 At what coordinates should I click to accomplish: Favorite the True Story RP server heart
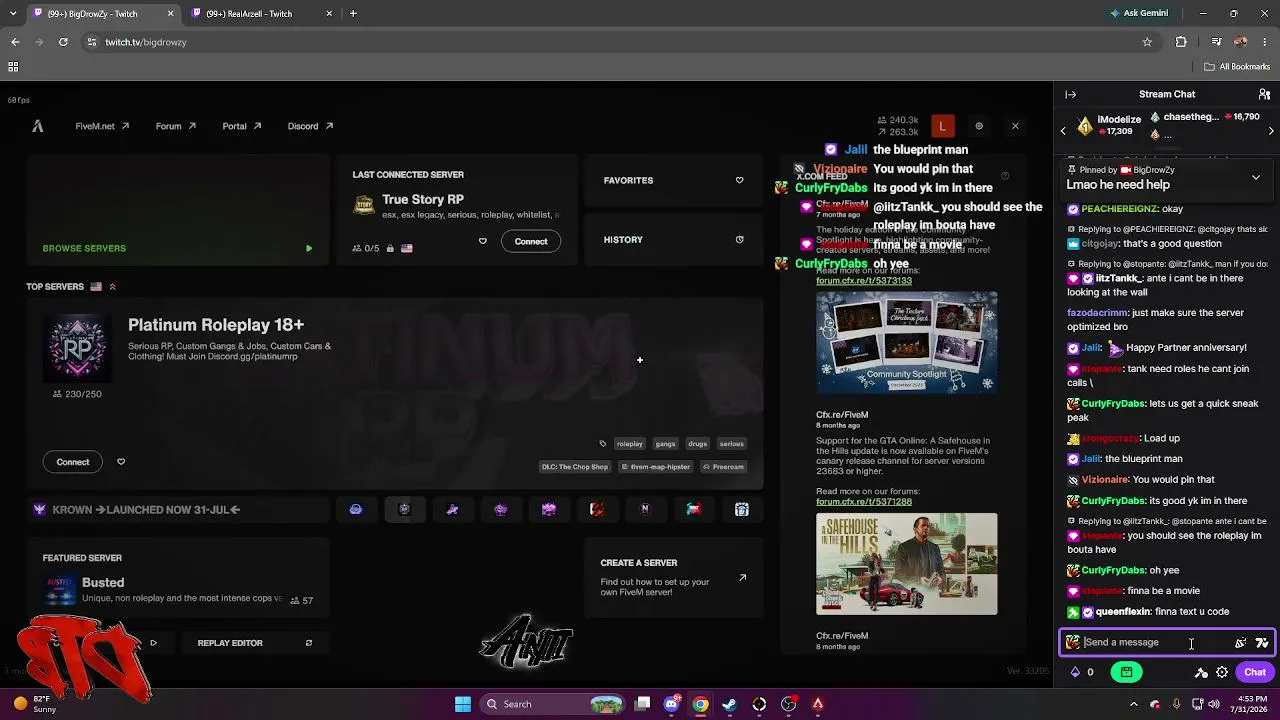click(482, 241)
